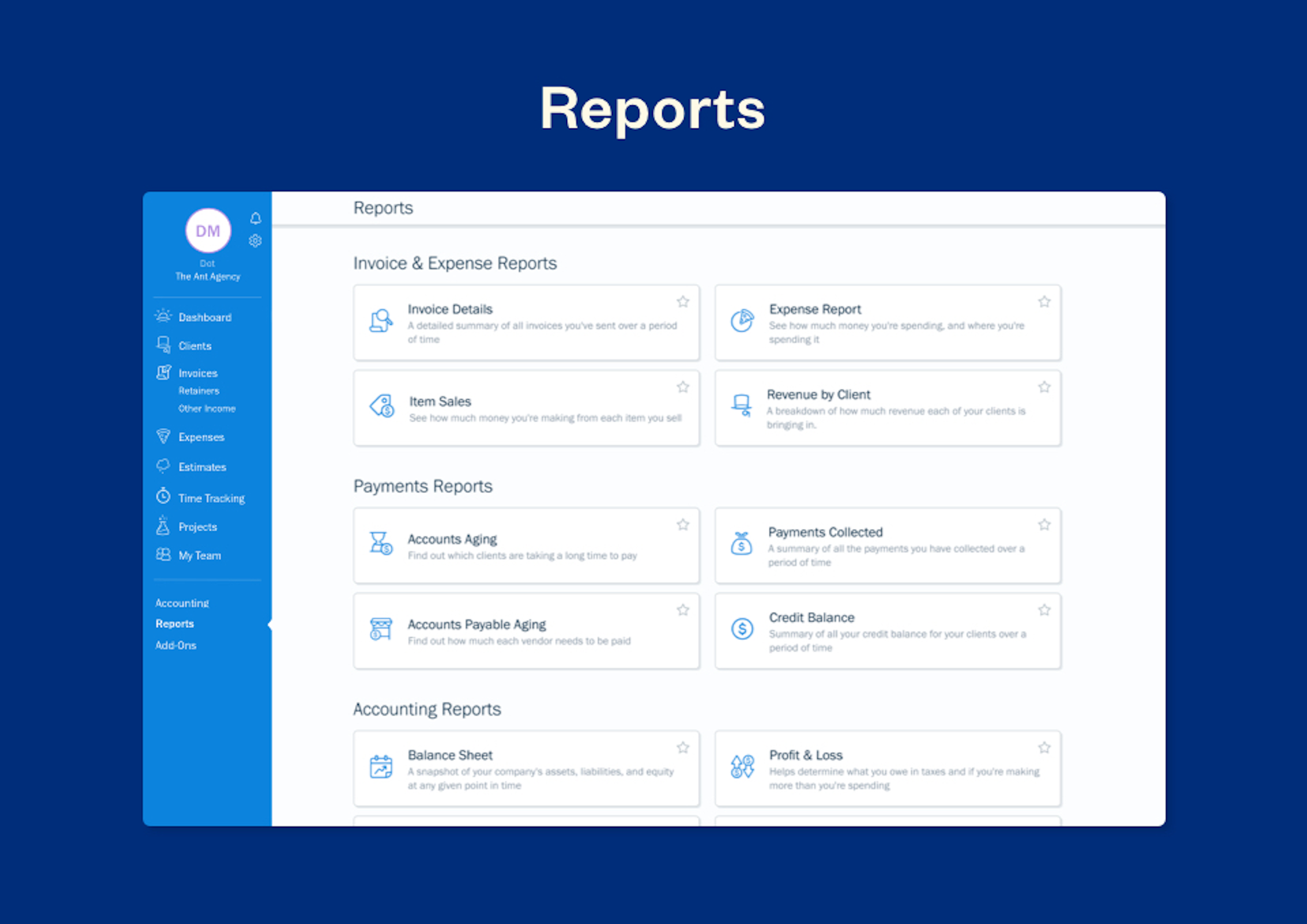Open the My Team page
The image size is (1307, 924).
[x=199, y=555]
